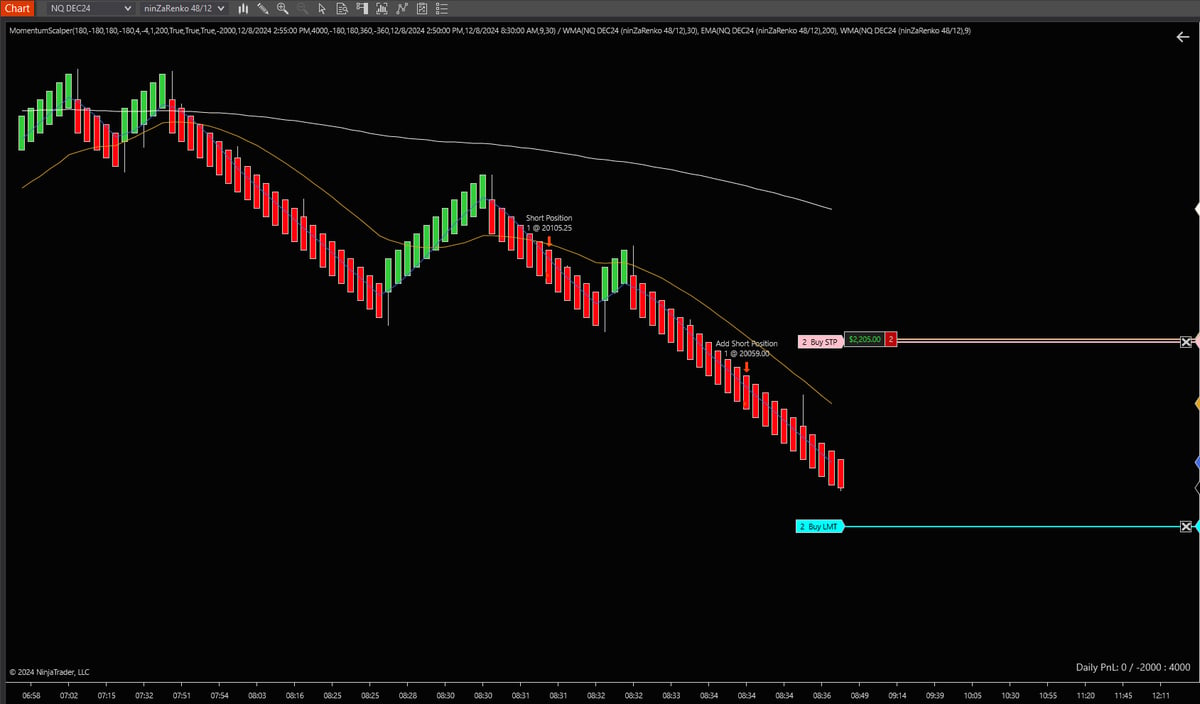Click the 09:39 time axis label

click(x=935, y=695)
